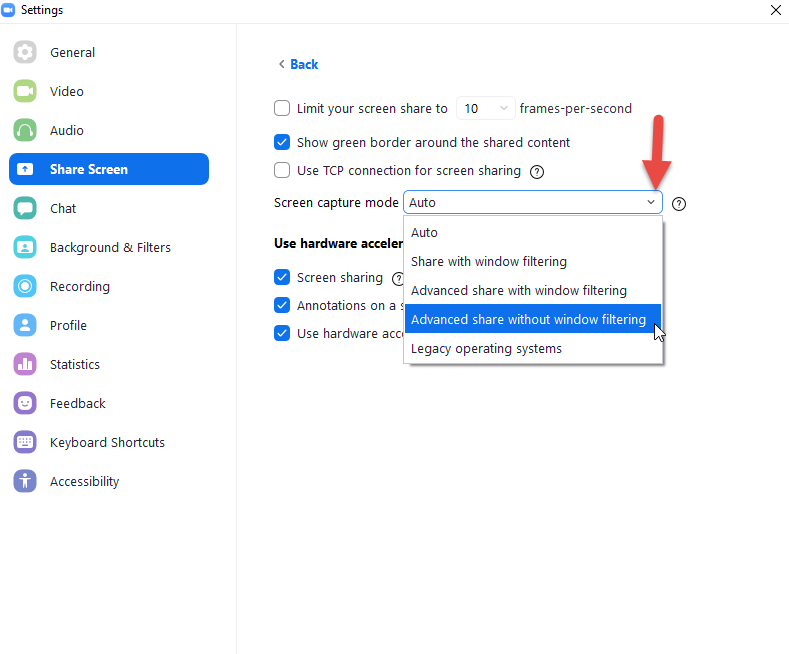Click the Video camera icon

pos(25,91)
